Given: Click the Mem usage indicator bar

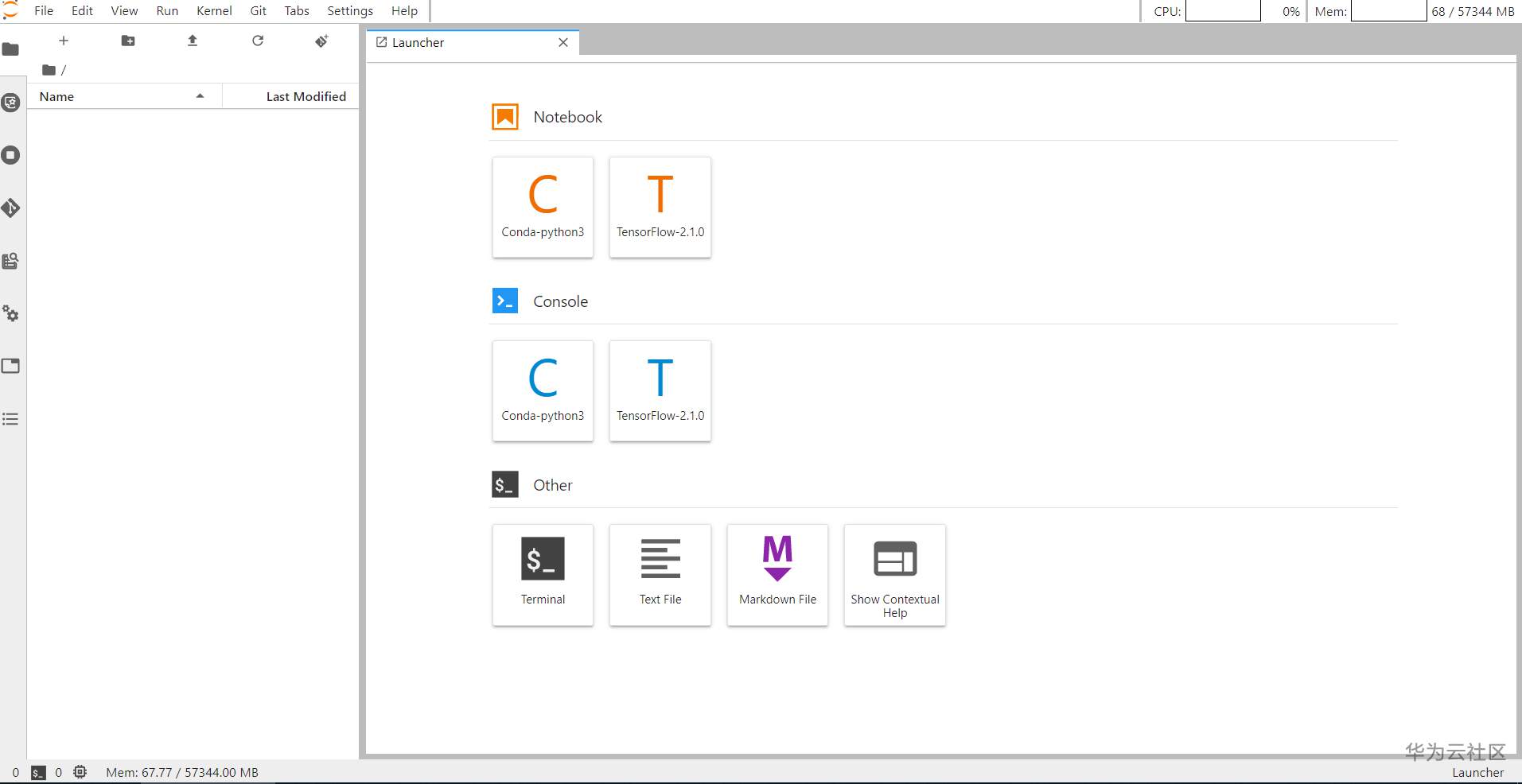Looking at the screenshot, I should click(1388, 11).
